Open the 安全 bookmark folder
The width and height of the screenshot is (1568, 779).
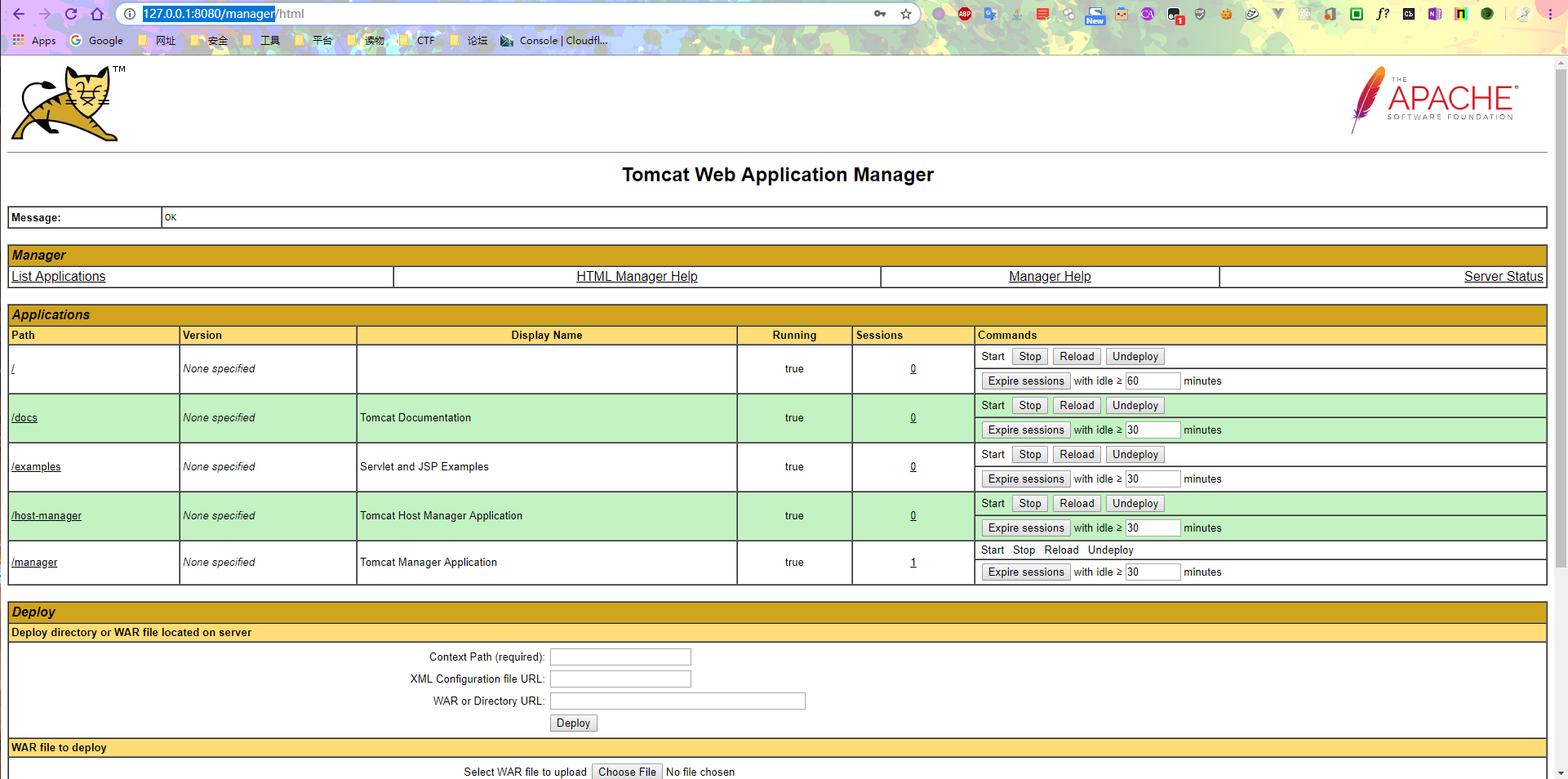click(x=209, y=40)
